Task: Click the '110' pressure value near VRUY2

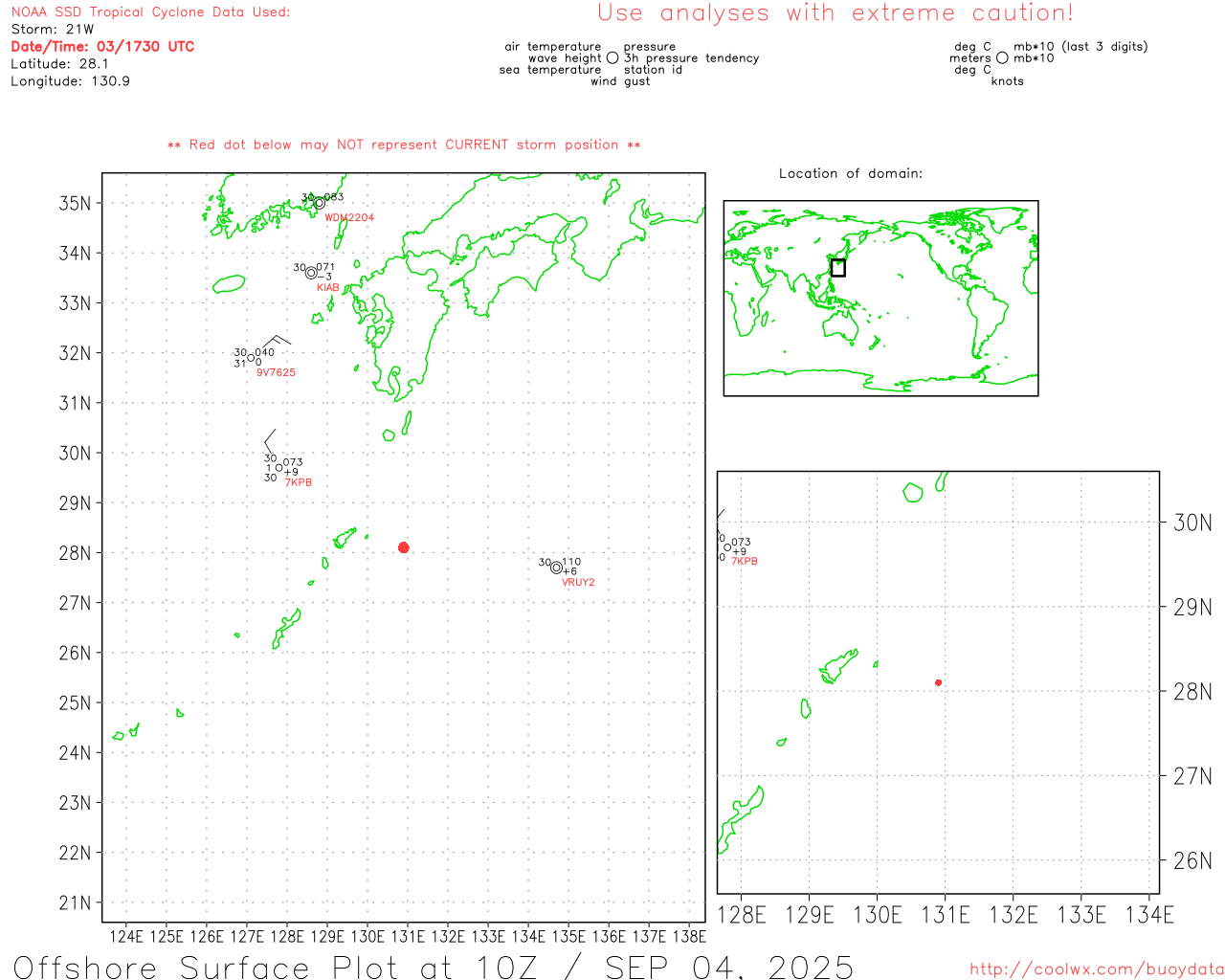Action: [571, 563]
